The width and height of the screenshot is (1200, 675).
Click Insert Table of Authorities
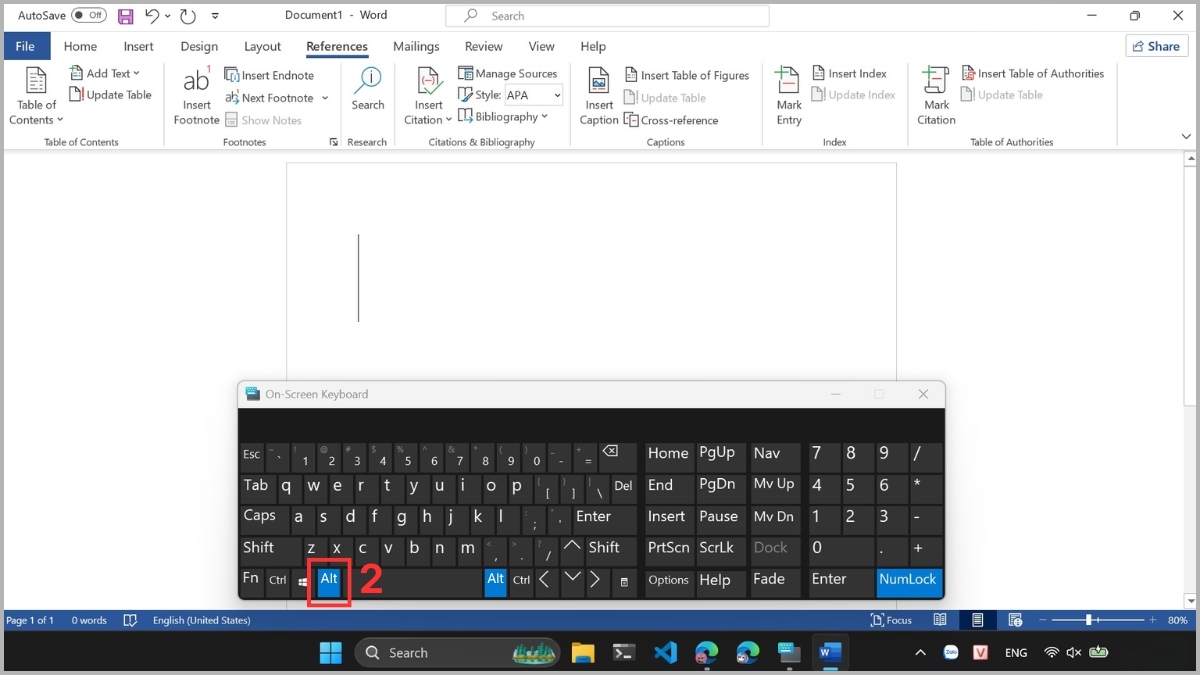pyautogui.click(x=1033, y=73)
